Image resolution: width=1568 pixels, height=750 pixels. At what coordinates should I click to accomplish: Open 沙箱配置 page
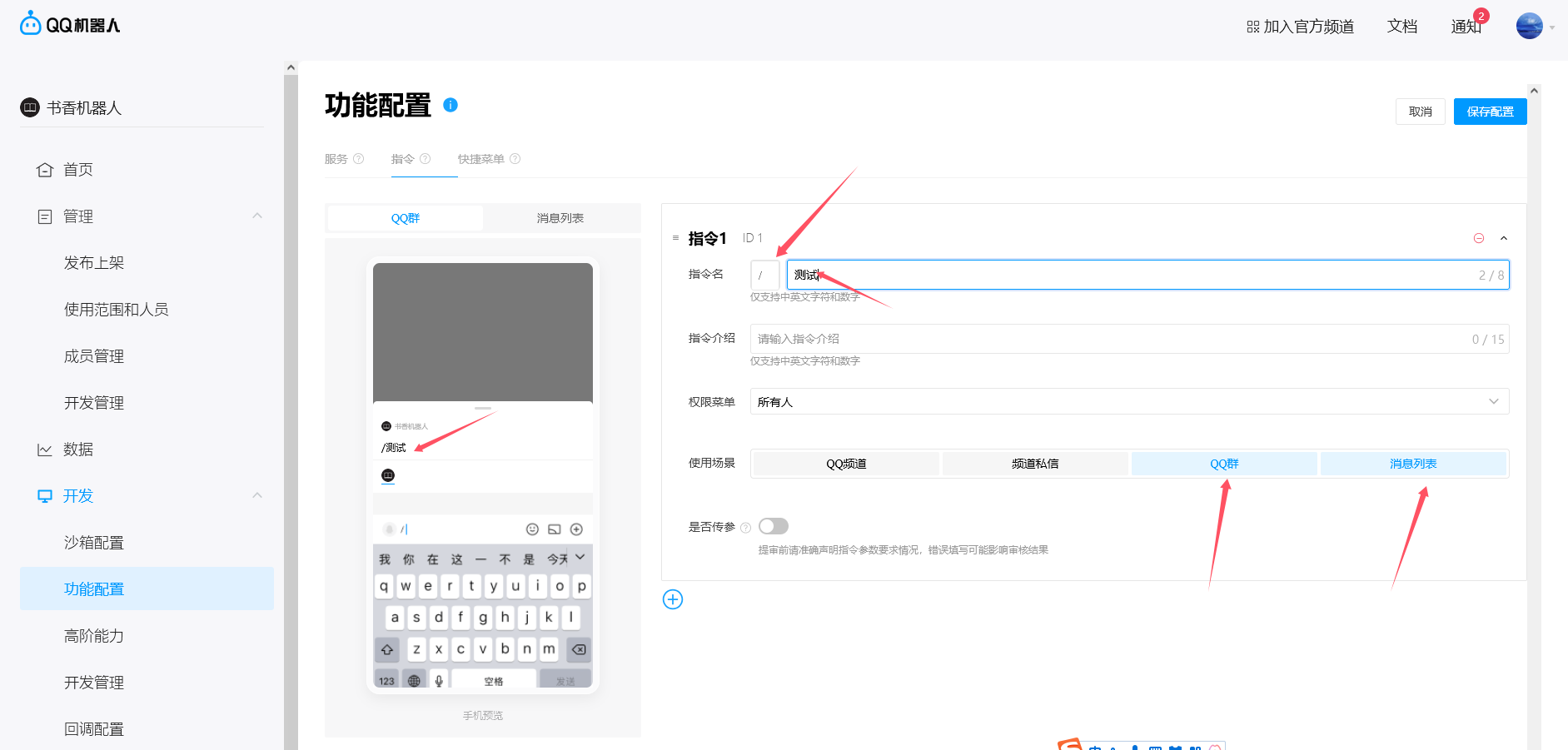click(94, 543)
